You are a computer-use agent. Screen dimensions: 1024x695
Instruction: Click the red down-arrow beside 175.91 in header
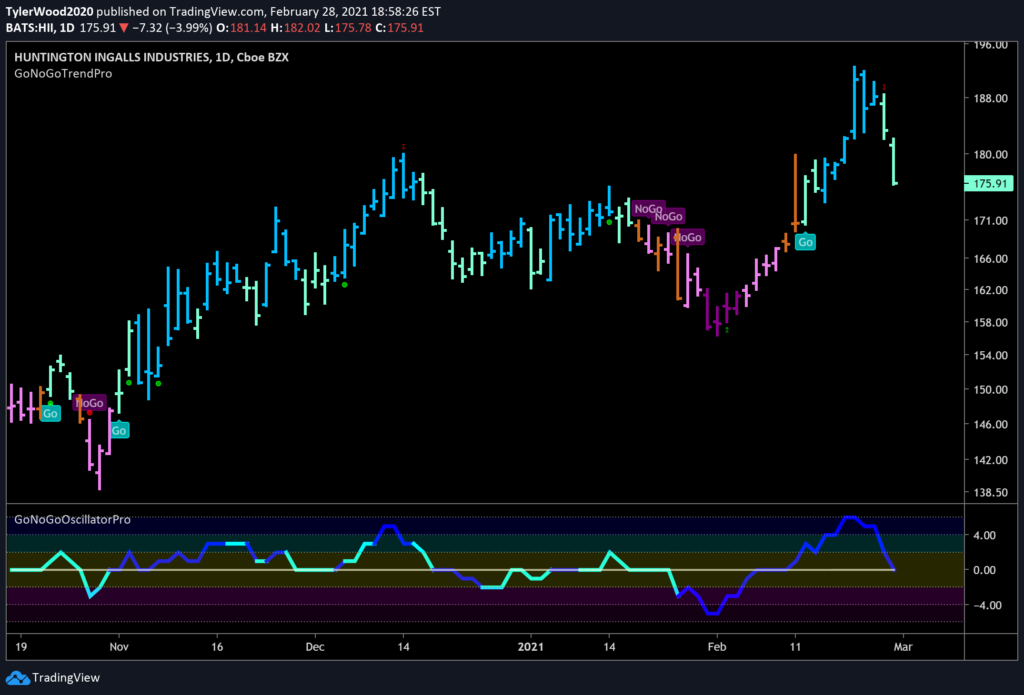pyautogui.click(x=123, y=28)
